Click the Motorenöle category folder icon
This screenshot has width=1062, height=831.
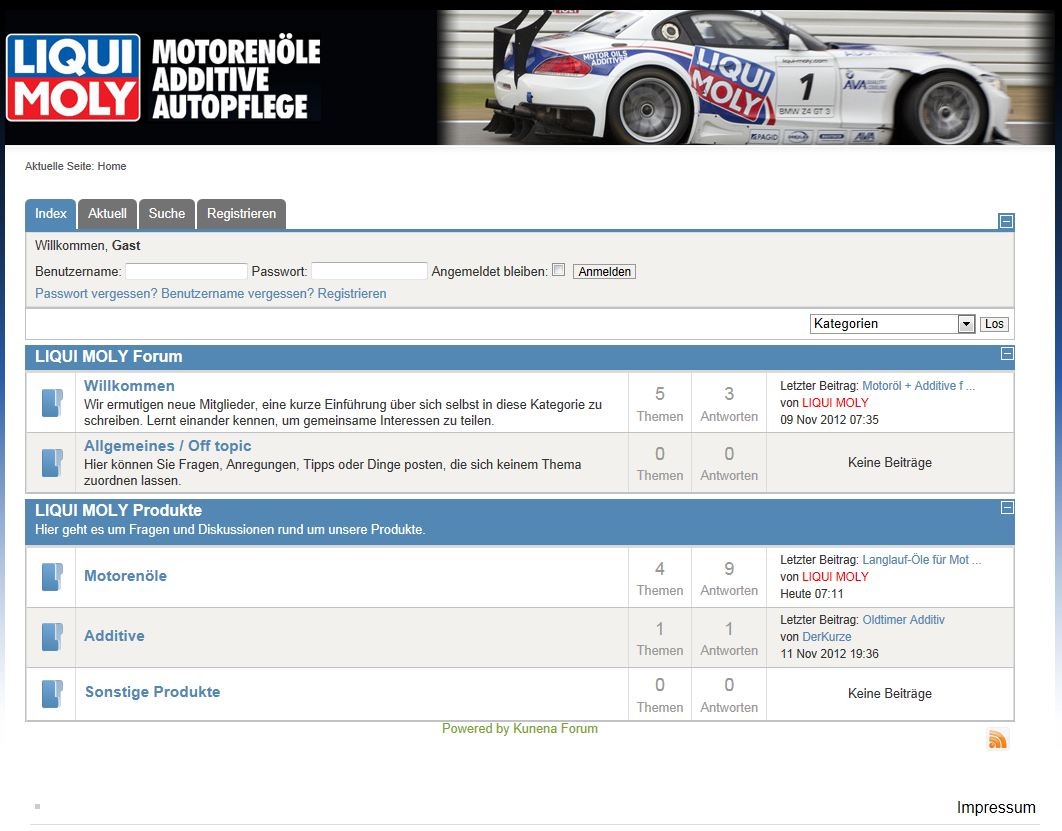pos(51,577)
